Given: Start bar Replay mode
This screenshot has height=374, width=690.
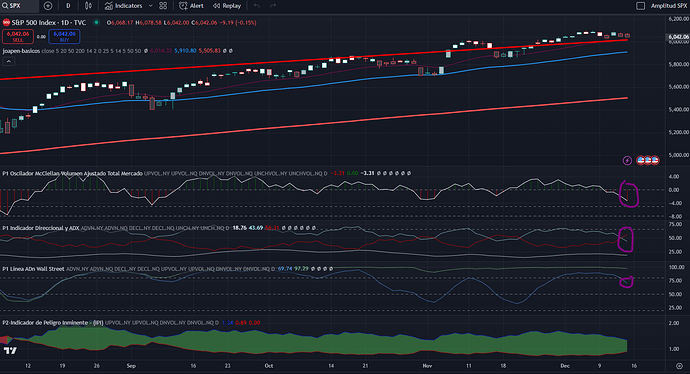Looking at the screenshot, I should (227, 6).
